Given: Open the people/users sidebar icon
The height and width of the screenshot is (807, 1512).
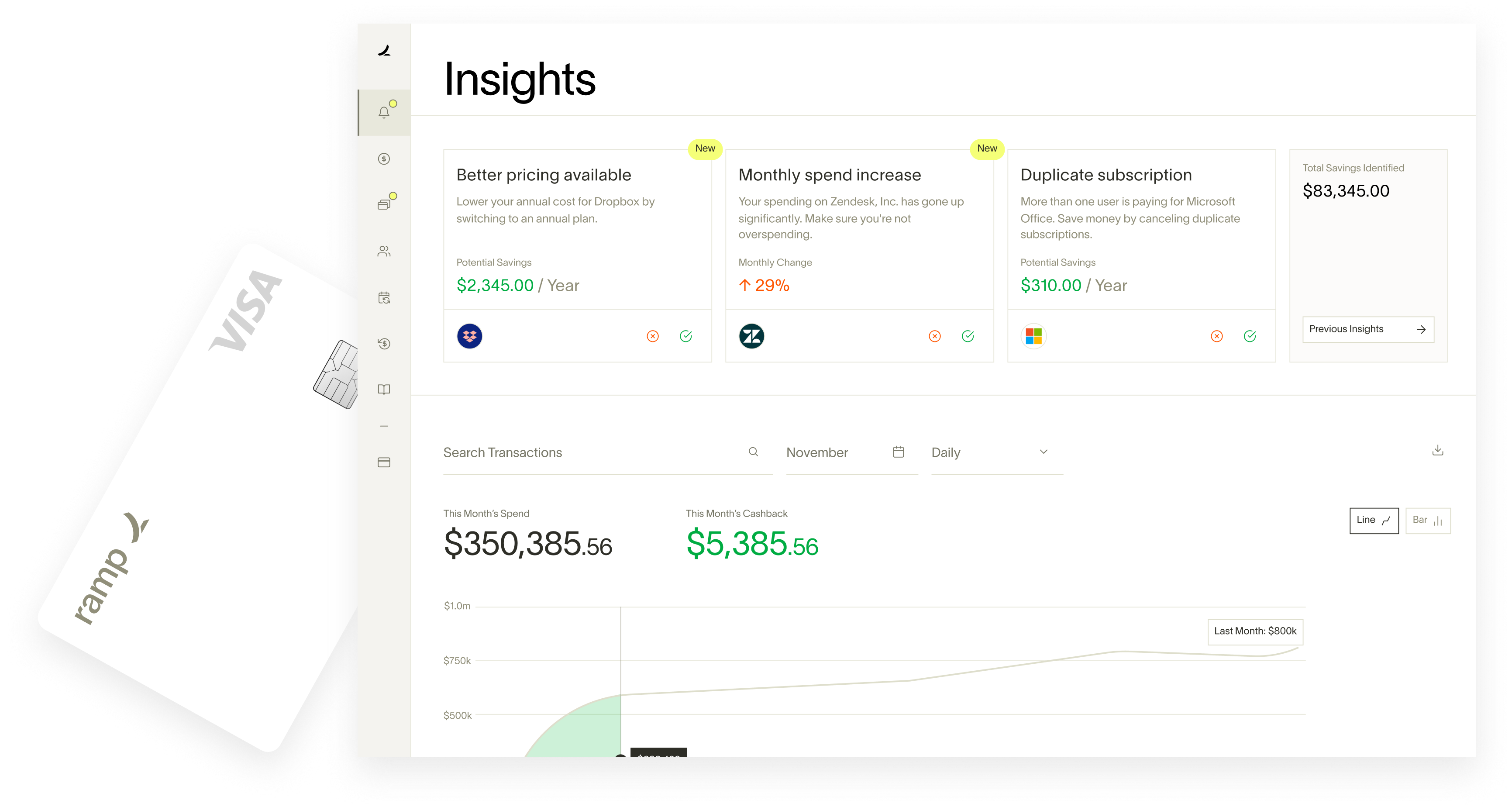Looking at the screenshot, I should click(x=384, y=251).
